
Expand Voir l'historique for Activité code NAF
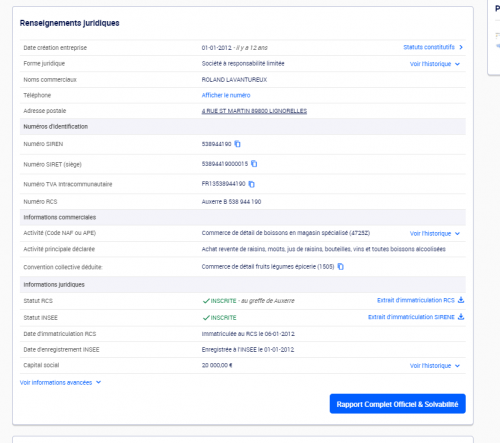coord(435,234)
